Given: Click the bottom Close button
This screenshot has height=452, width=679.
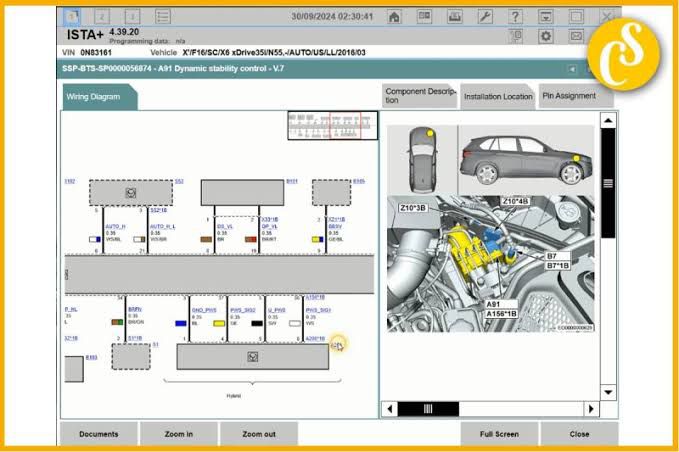Looking at the screenshot, I should pos(579,434).
